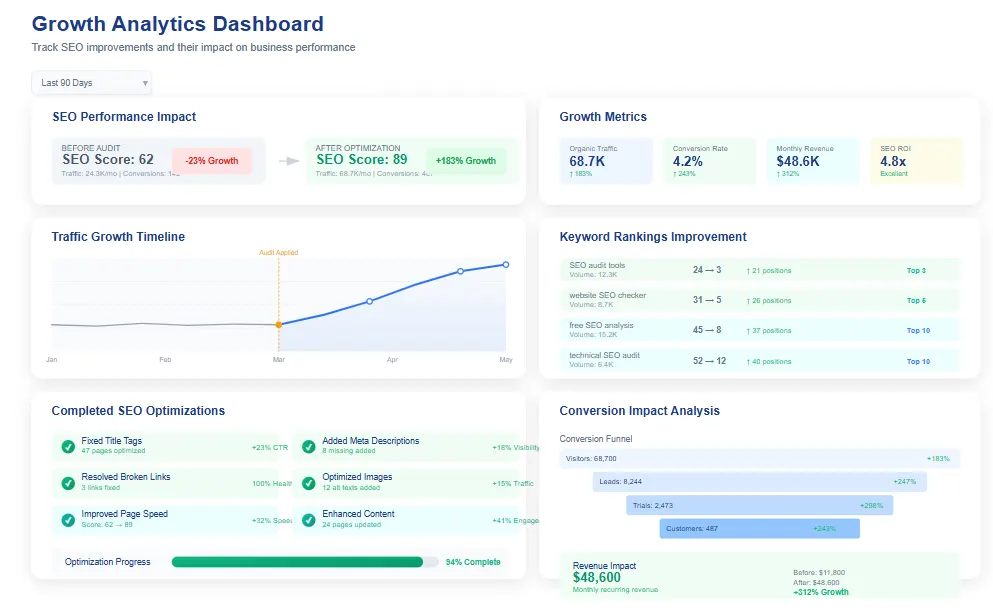Click the Customers: 487 funnel bar

click(x=760, y=528)
